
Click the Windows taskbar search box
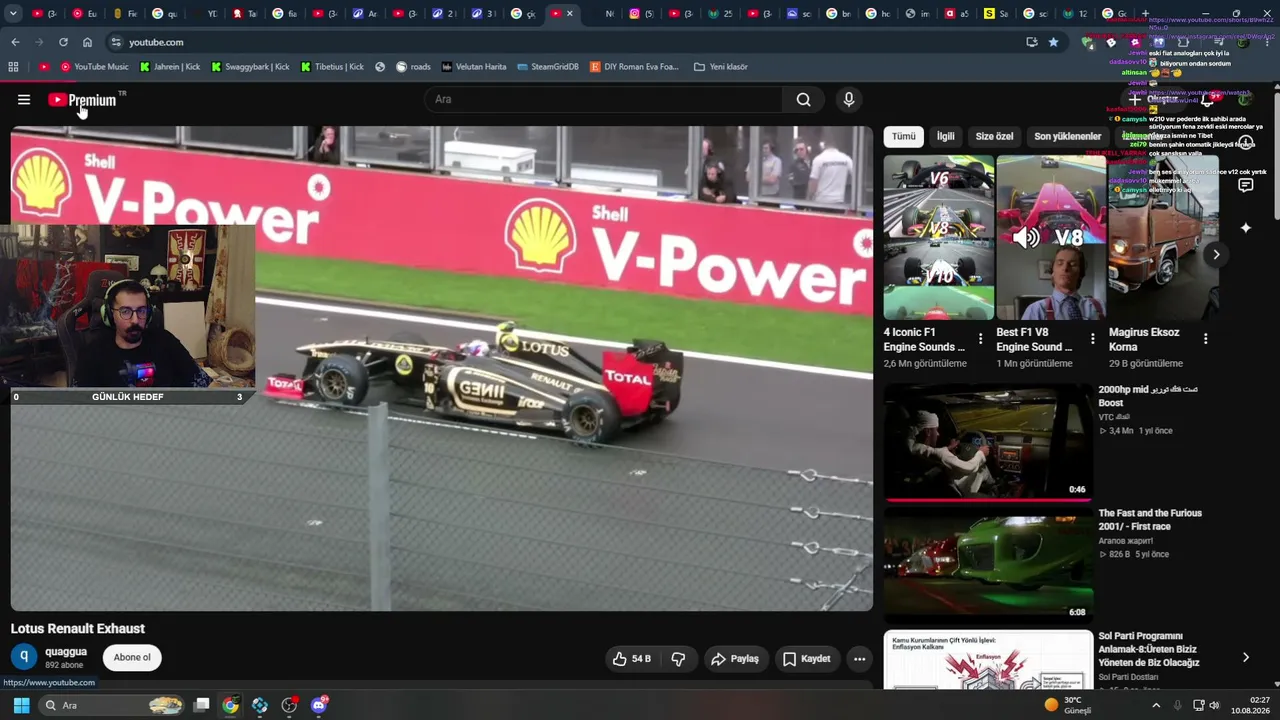coord(113,705)
